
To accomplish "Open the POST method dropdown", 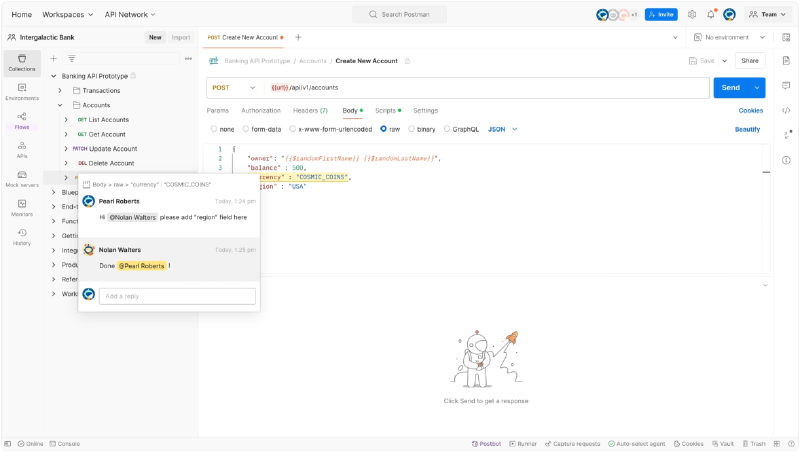I will [234, 88].
